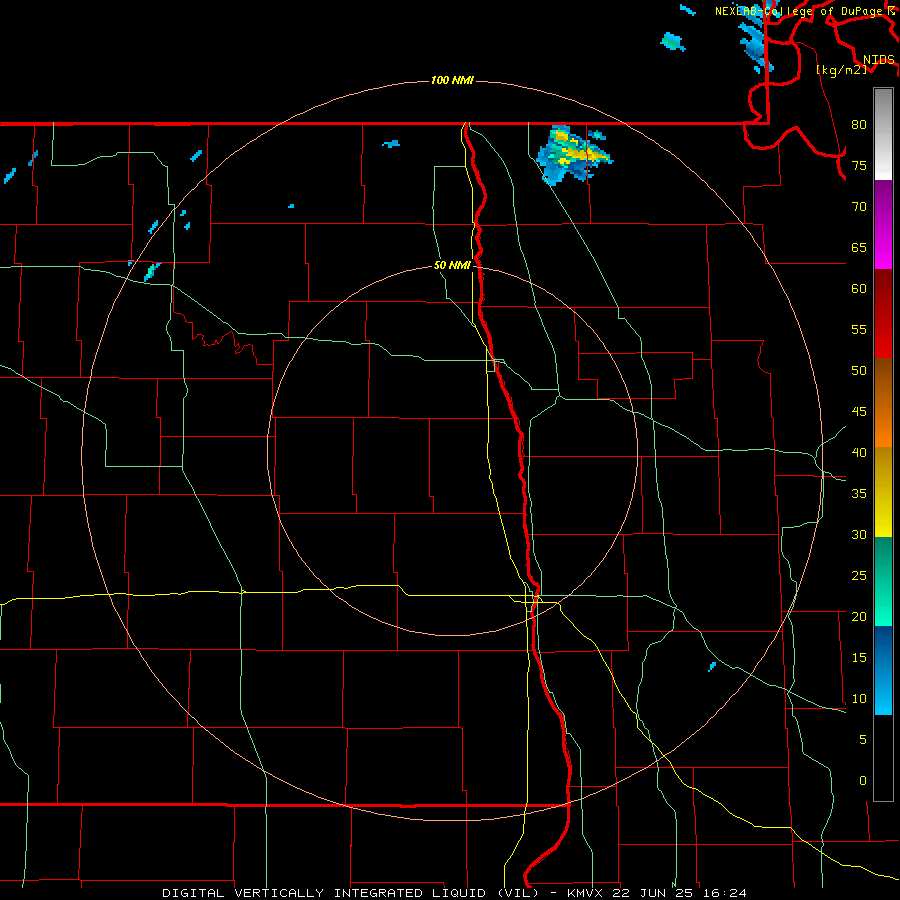This screenshot has height=900, width=900.
Task: Pick the yellow segment of the color bar
Action: coord(883,492)
